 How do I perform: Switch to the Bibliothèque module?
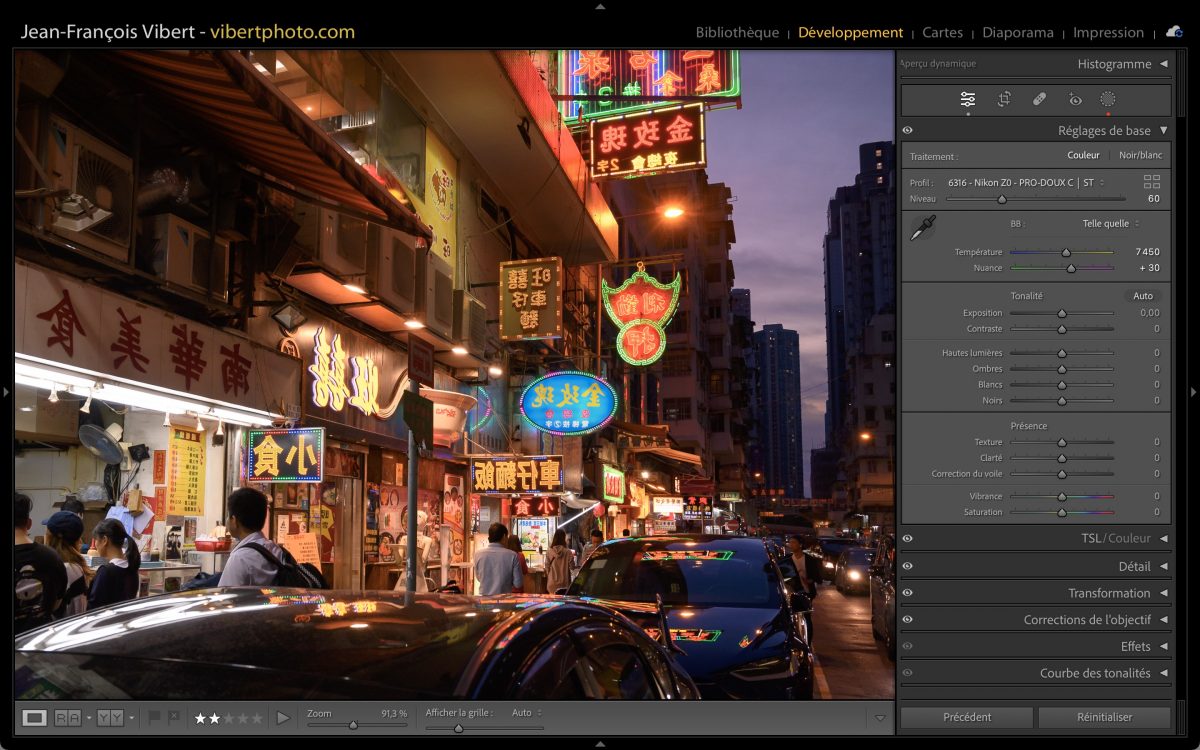pyautogui.click(x=737, y=32)
